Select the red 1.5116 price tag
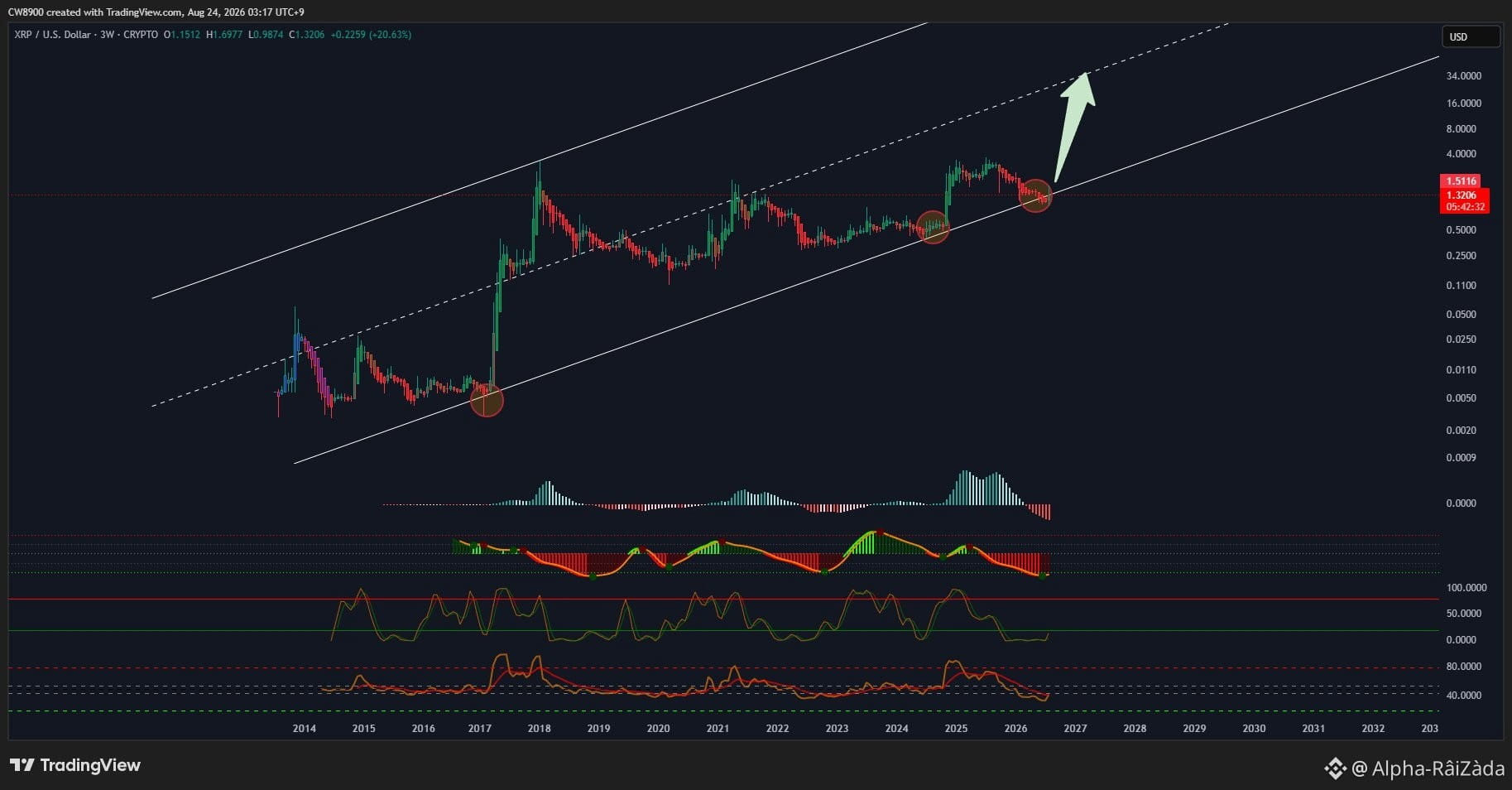Viewport: 1512px width, 790px height. (1462, 181)
